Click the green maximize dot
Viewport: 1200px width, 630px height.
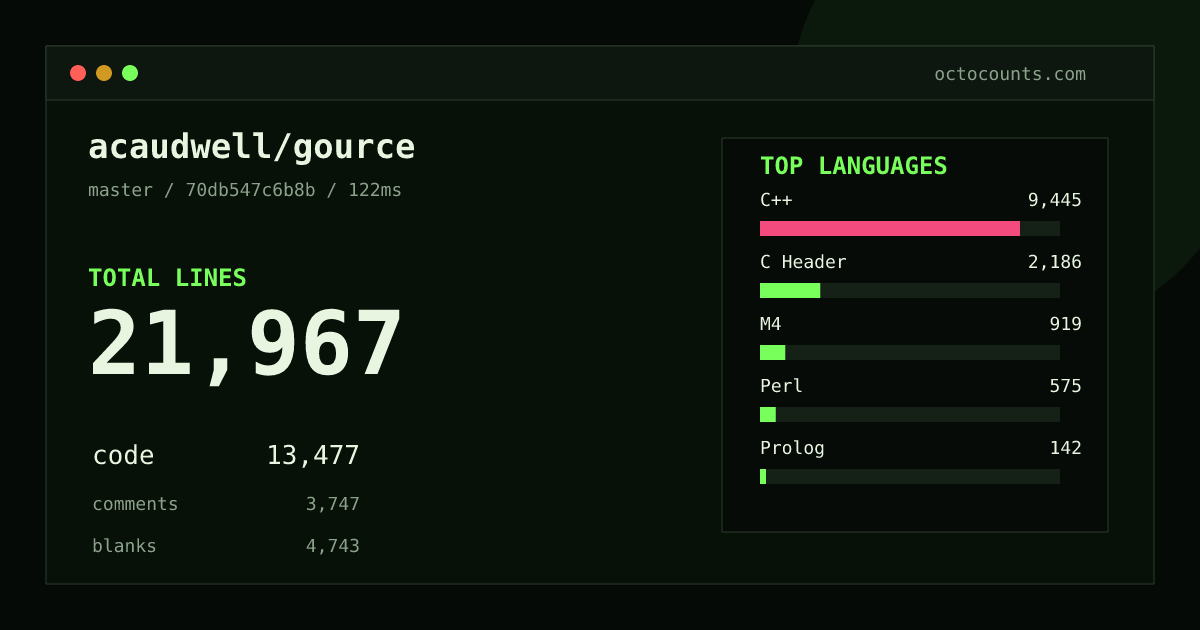(130, 73)
